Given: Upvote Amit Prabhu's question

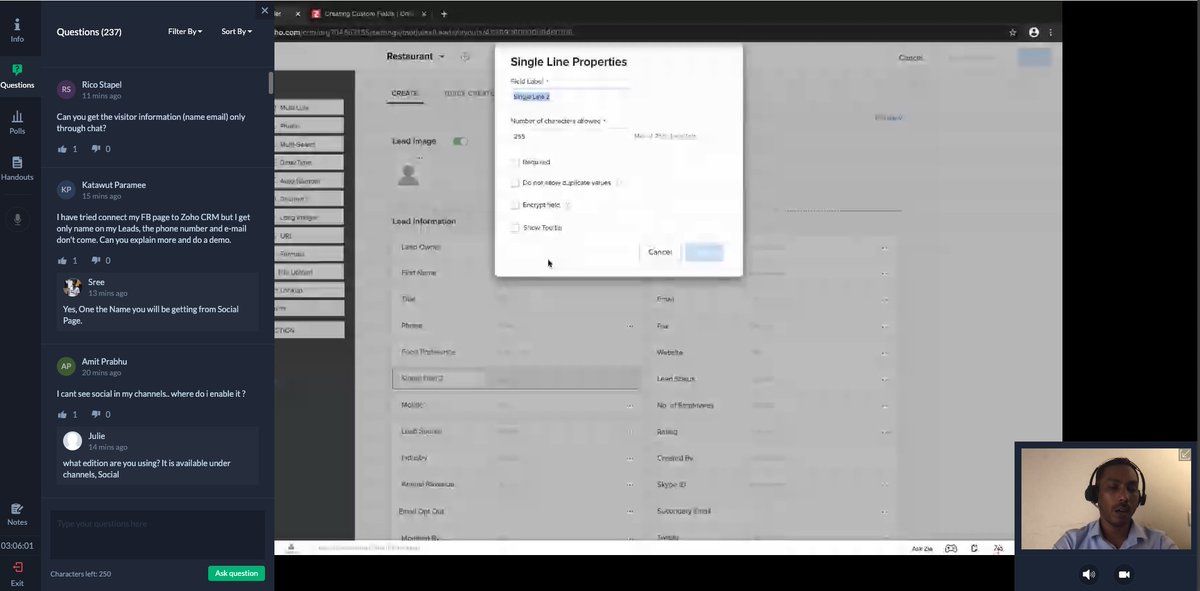Looking at the screenshot, I should tap(62, 414).
